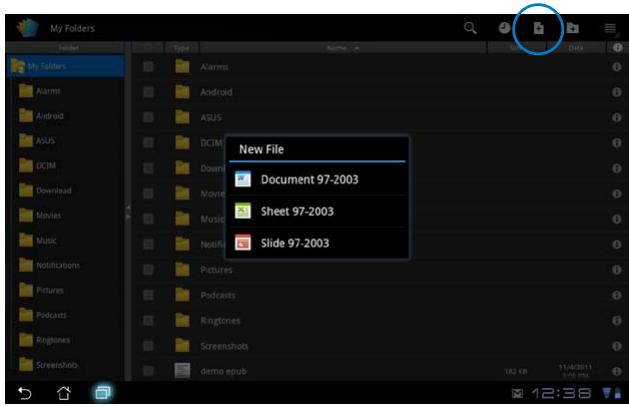Check the demo epub row checkbox

pos(148,371)
